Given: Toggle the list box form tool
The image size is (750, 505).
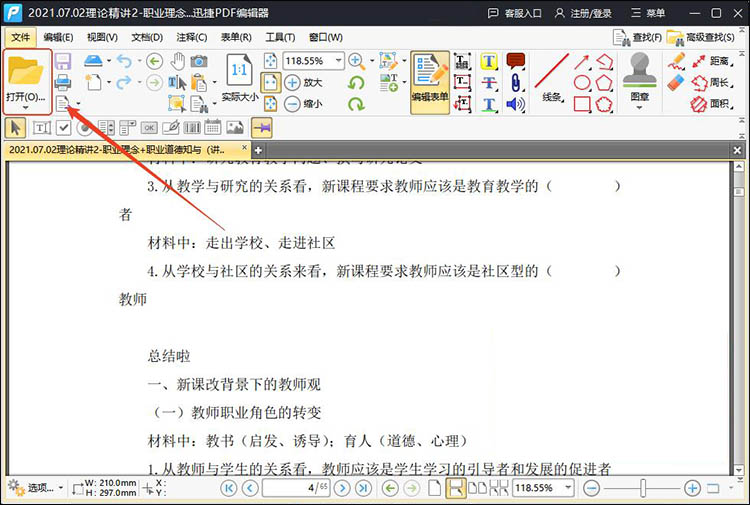Looking at the screenshot, I should (x=106, y=128).
